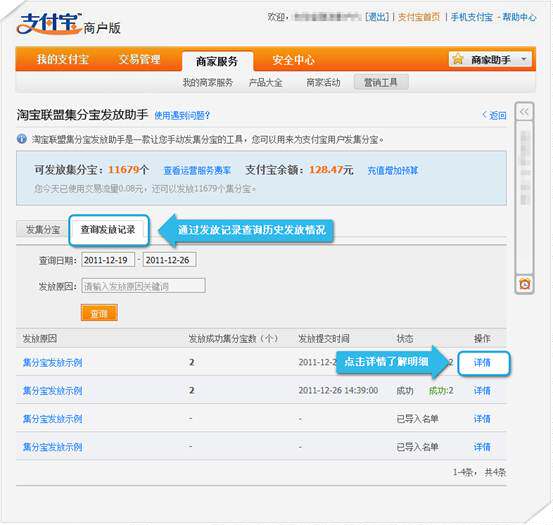553x525 pixels.
Task: Click the 11679 available points value
Action: (123, 170)
